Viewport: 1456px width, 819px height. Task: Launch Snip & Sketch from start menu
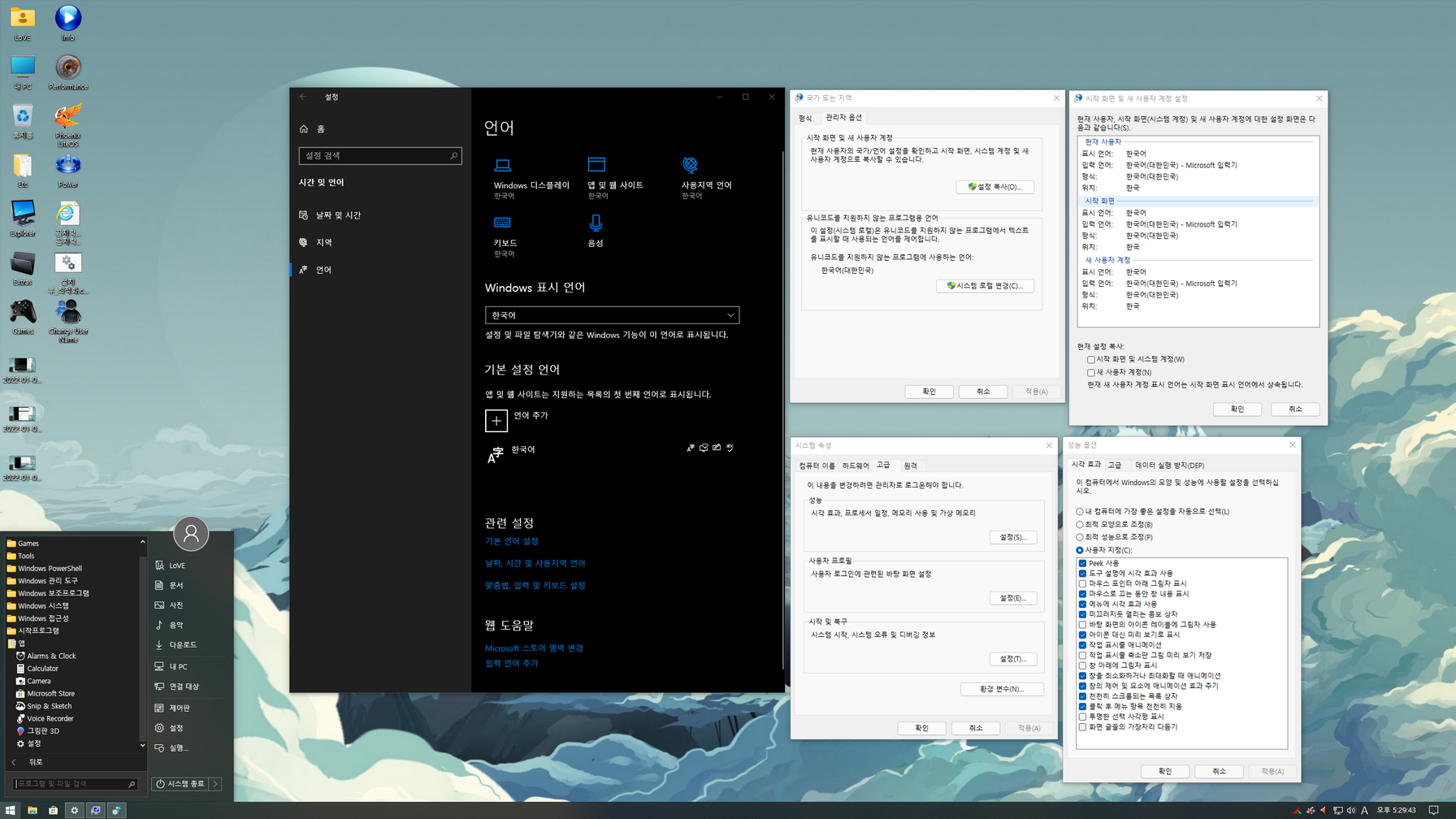(x=49, y=706)
